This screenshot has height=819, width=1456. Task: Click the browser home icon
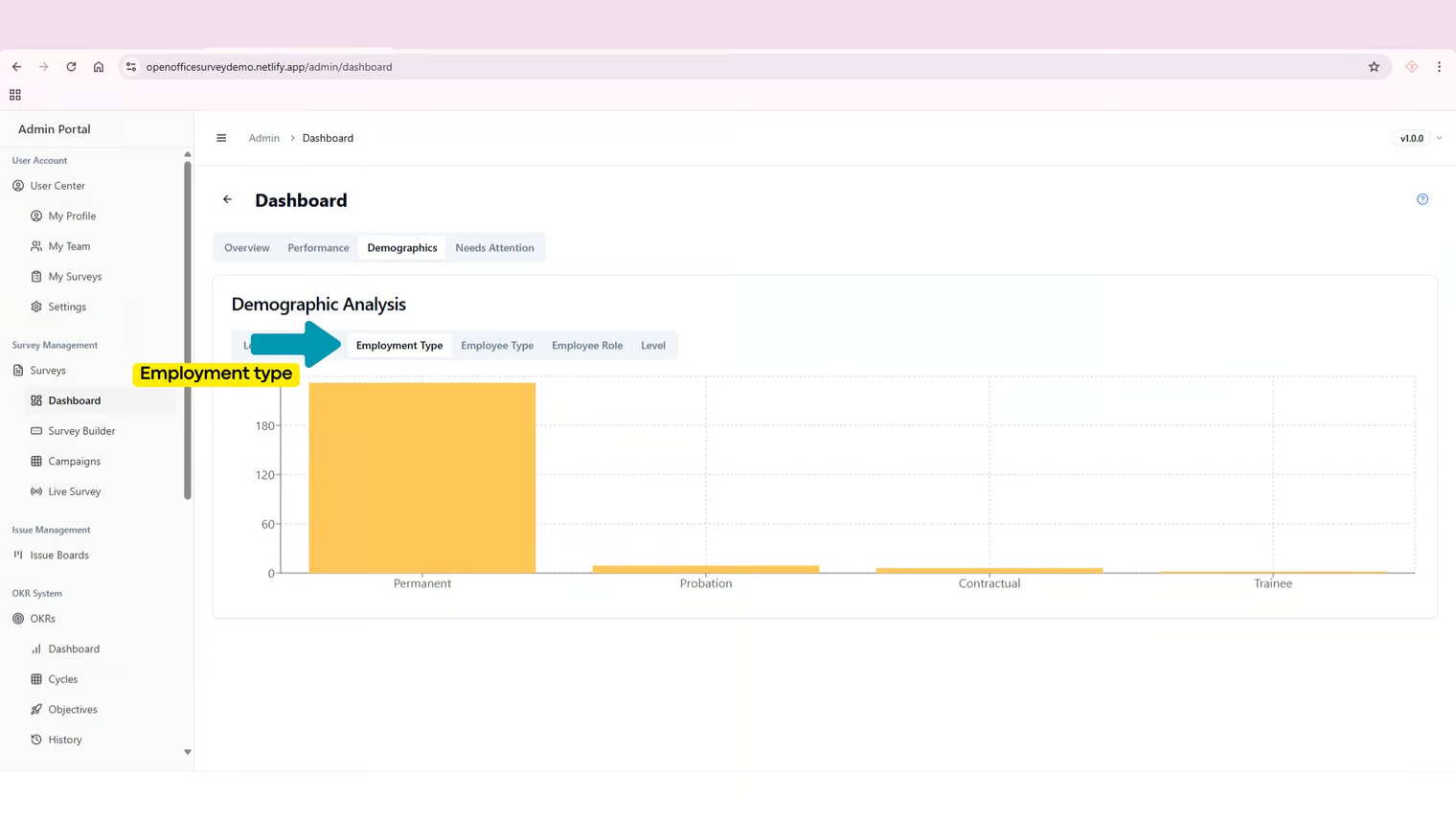[x=99, y=67]
